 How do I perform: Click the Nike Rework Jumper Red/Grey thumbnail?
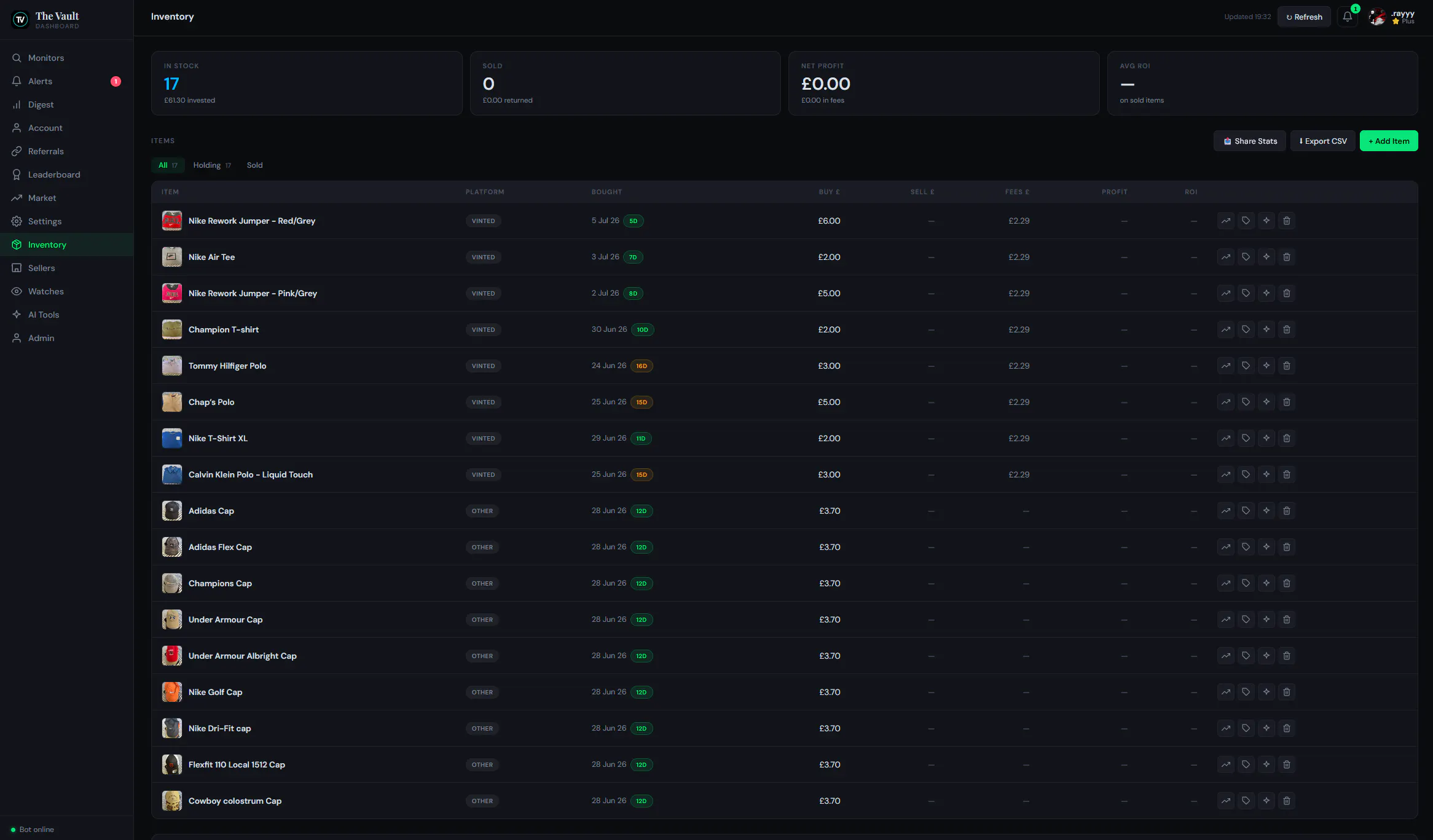pyautogui.click(x=172, y=221)
